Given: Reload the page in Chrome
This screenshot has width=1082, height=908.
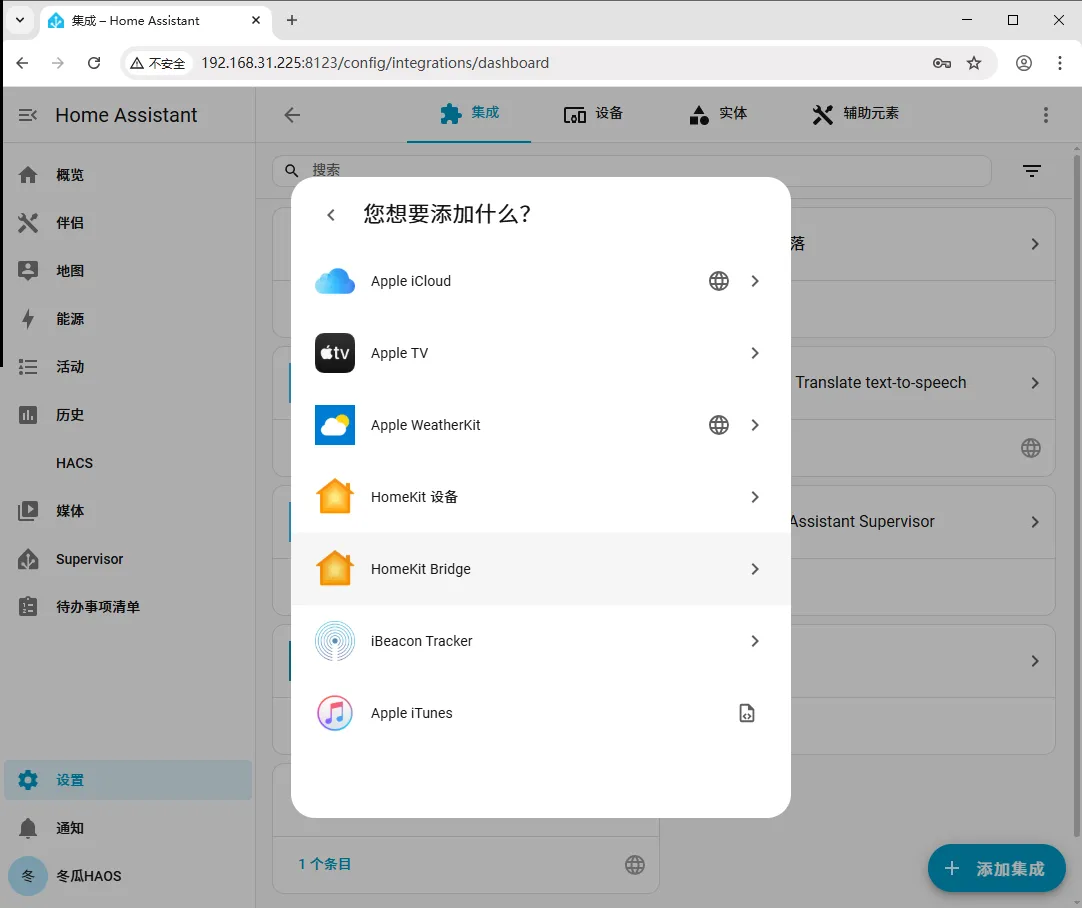Looking at the screenshot, I should point(94,63).
